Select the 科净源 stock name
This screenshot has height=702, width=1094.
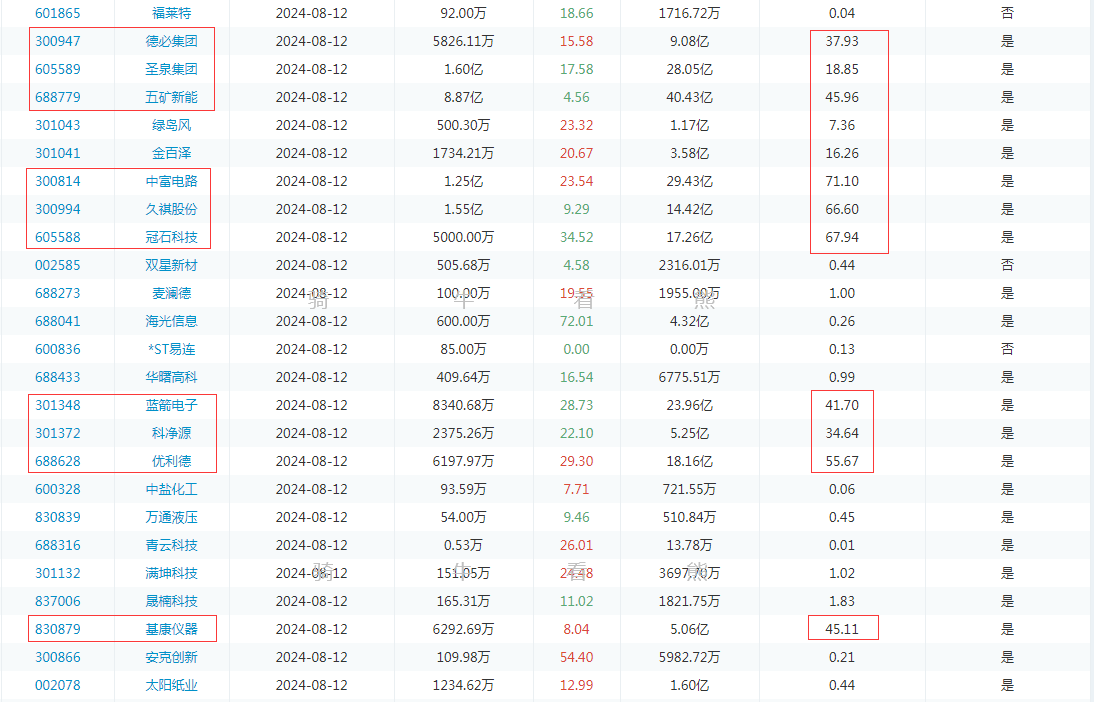click(172, 433)
